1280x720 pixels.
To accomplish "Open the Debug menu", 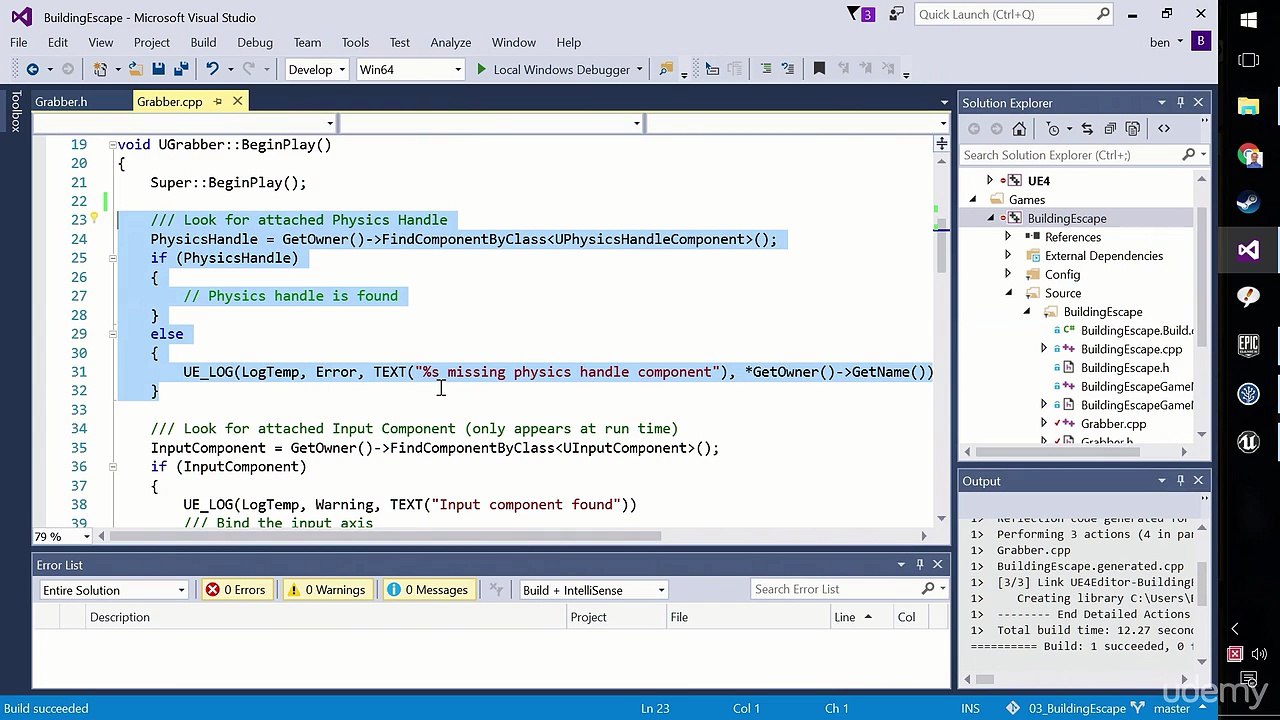I will click(x=255, y=42).
